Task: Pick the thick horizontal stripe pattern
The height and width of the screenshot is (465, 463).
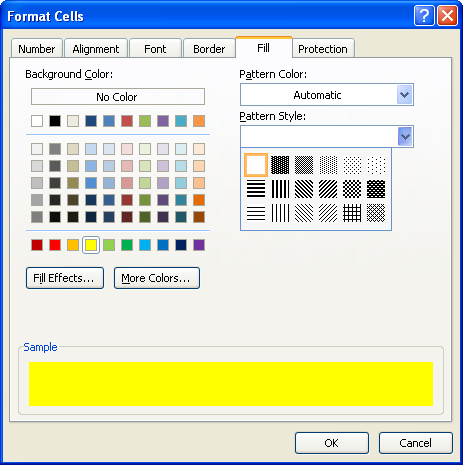Action: [x=256, y=189]
